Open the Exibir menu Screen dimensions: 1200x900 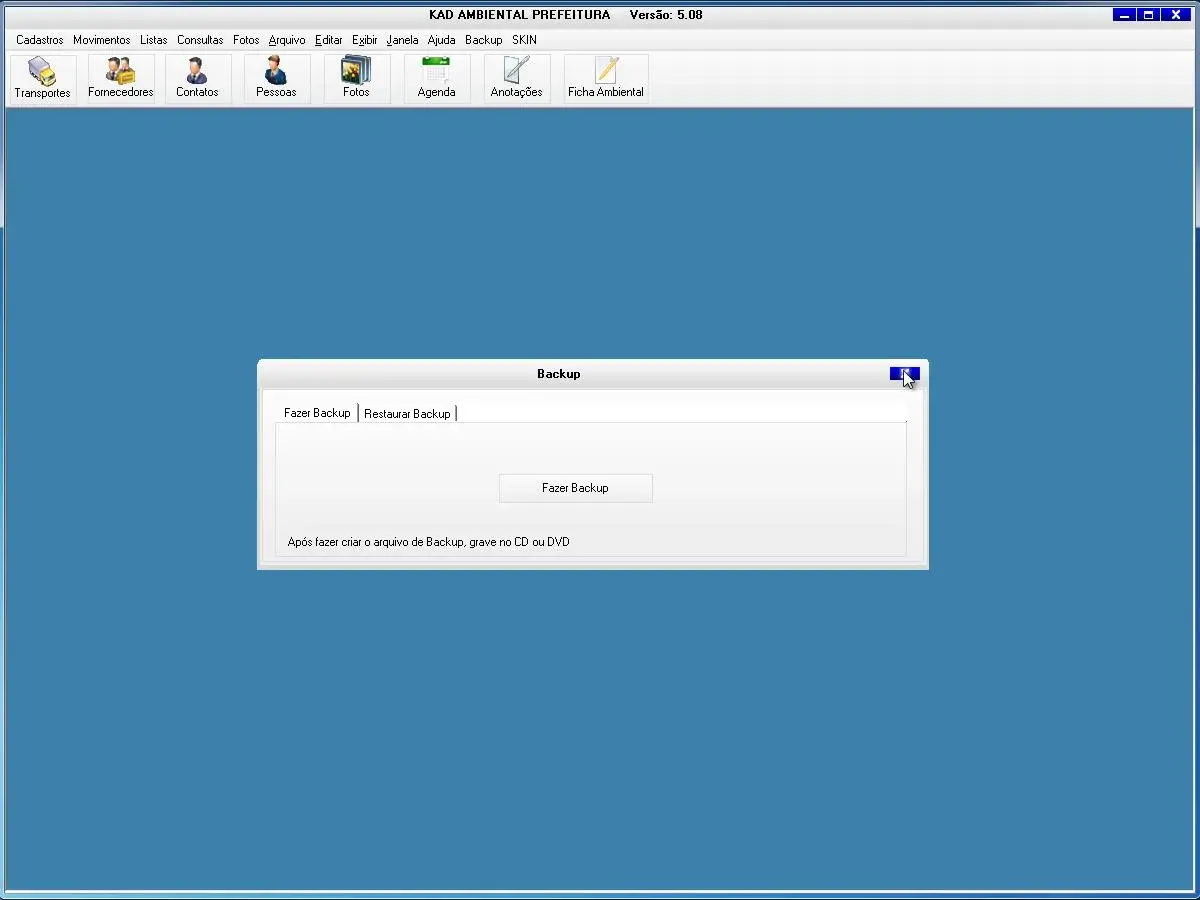pyautogui.click(x=365, y=40)
